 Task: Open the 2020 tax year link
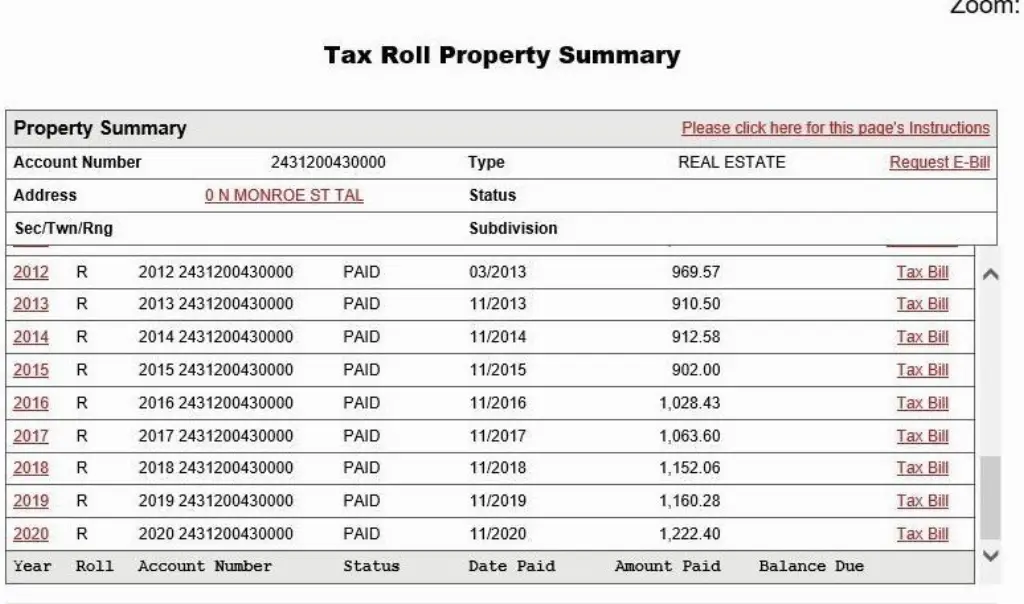coord(30,534)
